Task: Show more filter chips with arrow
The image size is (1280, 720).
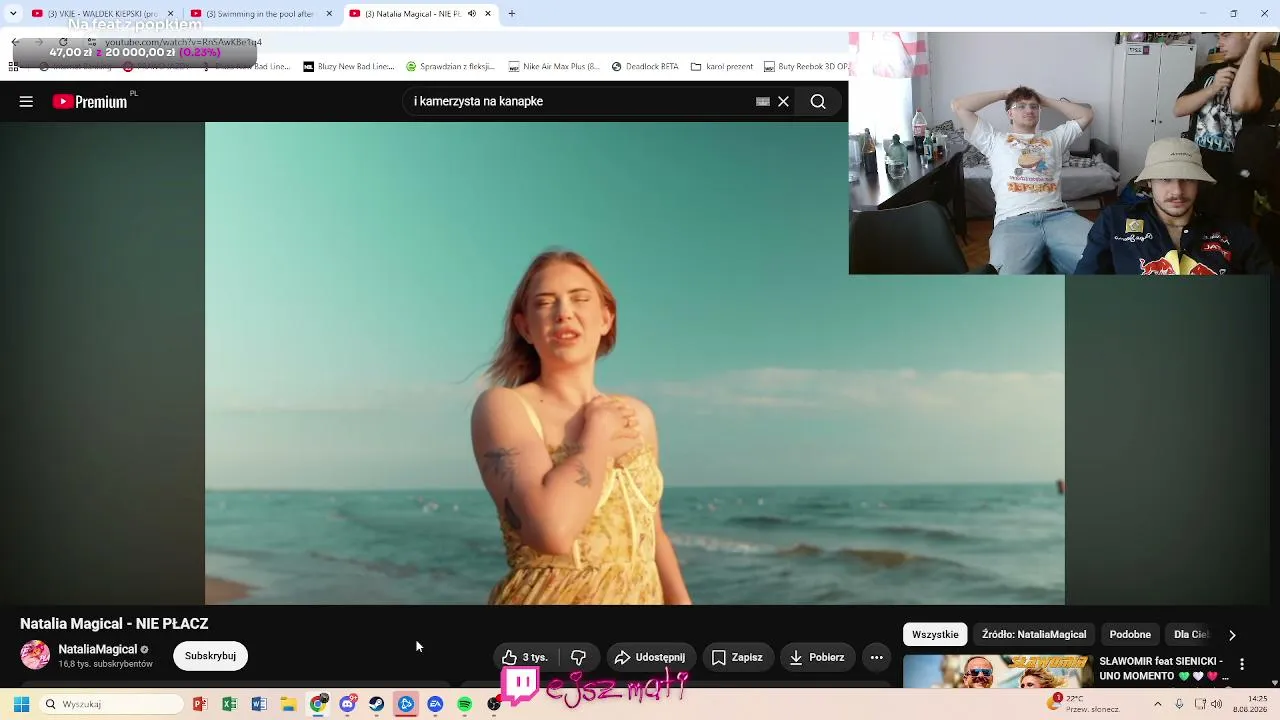Action: pos(1232,635)
